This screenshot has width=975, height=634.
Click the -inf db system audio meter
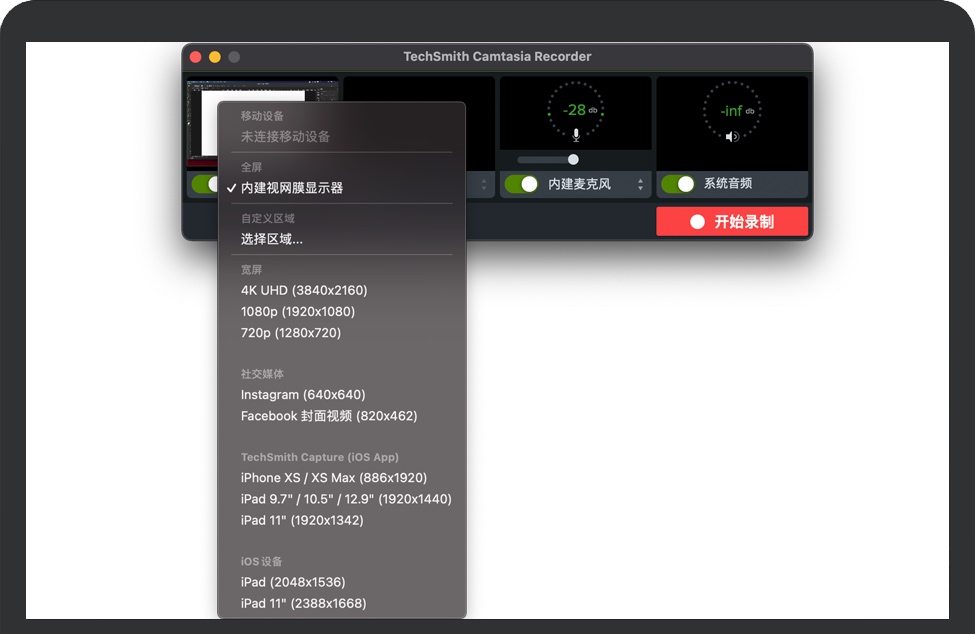click(x=732, y=111)
